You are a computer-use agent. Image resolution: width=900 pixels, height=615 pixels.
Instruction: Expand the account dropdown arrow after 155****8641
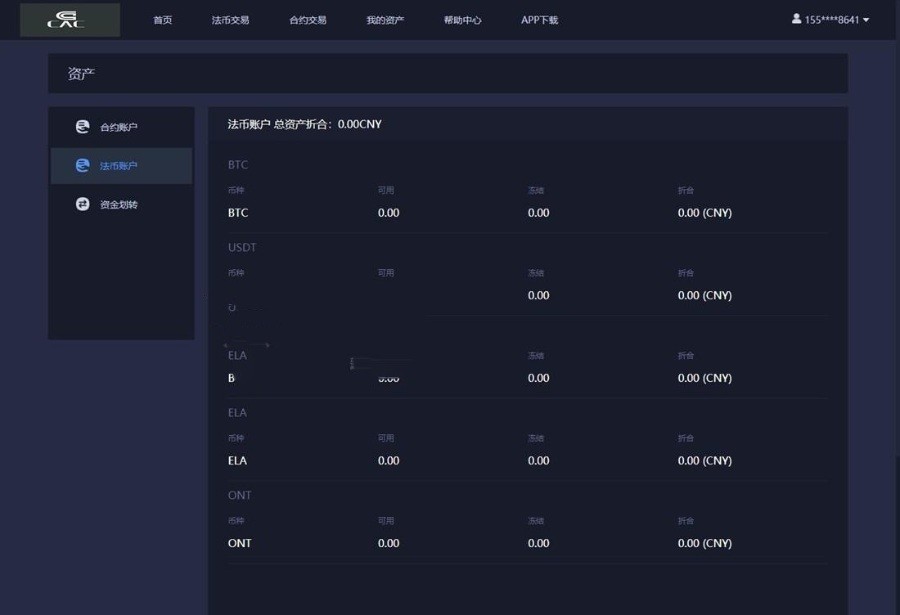coord(866,20)
